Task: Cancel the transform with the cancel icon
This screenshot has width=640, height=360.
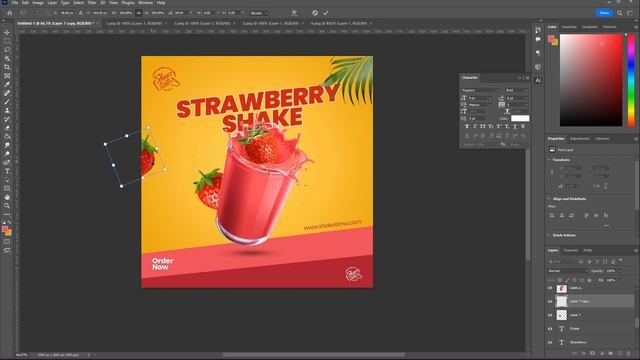Action: tap(315, 13)
